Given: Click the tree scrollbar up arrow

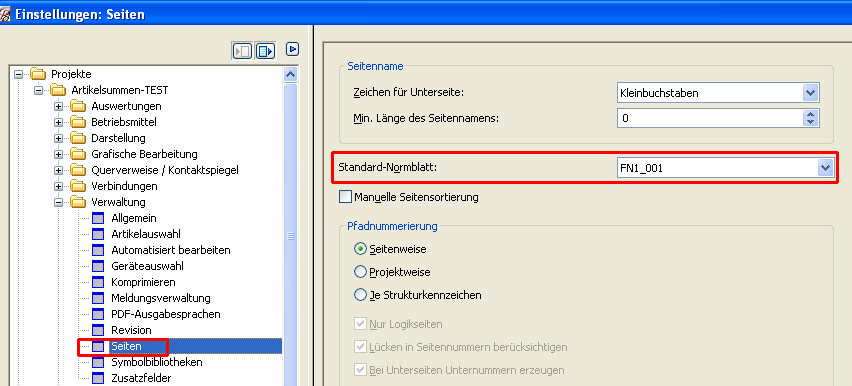Looking at the screenshot, I should 291,74.
